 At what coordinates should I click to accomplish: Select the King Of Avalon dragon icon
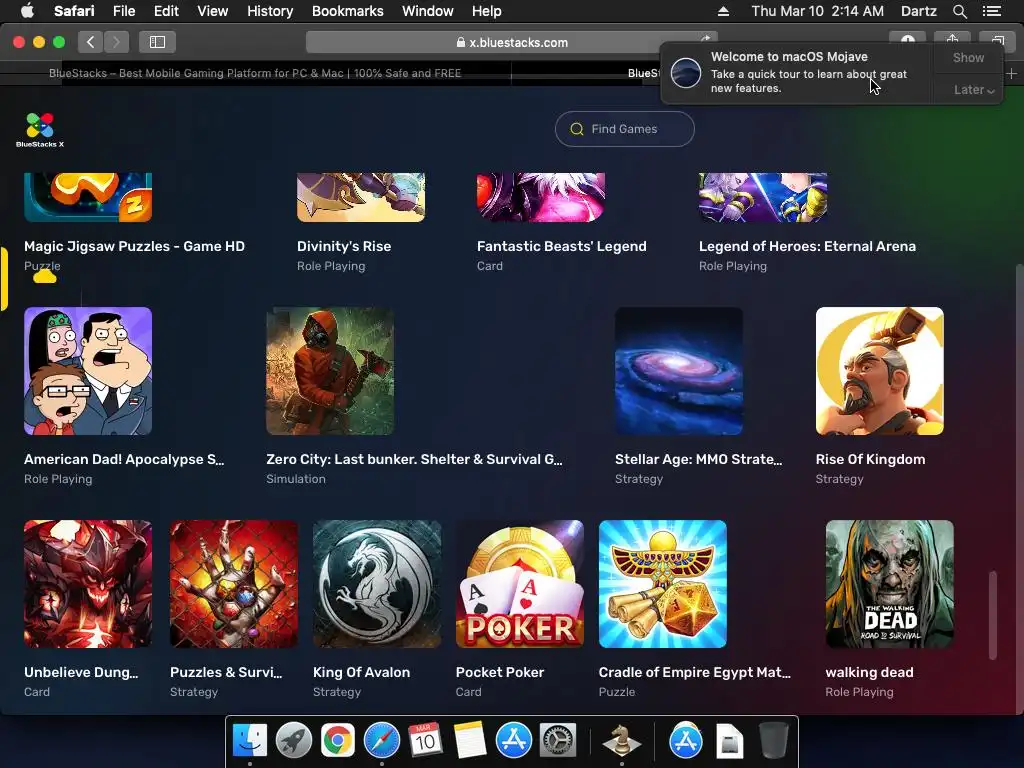(x=377, y=584)
